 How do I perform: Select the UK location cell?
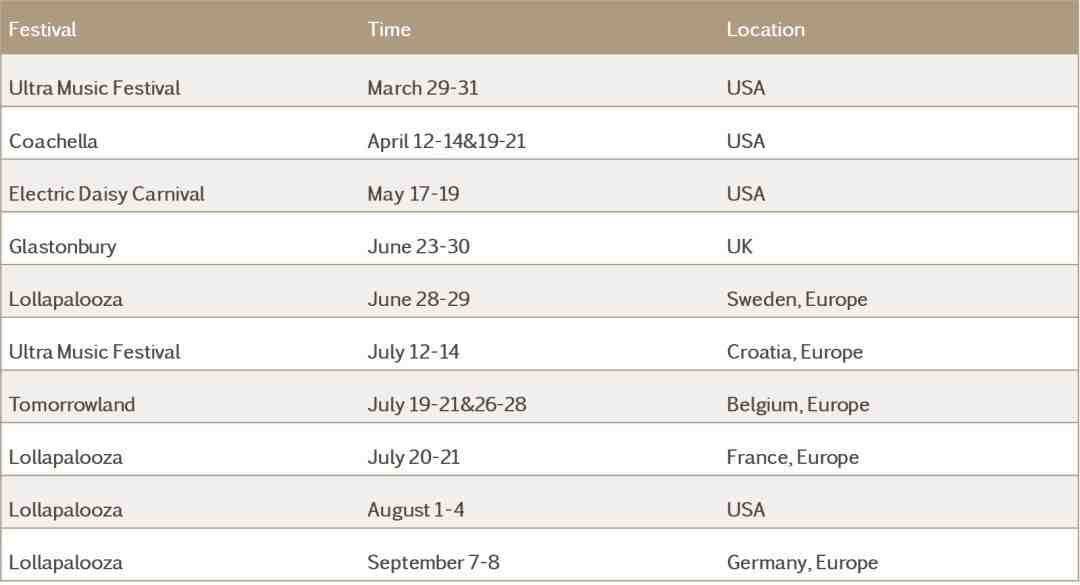739,247
